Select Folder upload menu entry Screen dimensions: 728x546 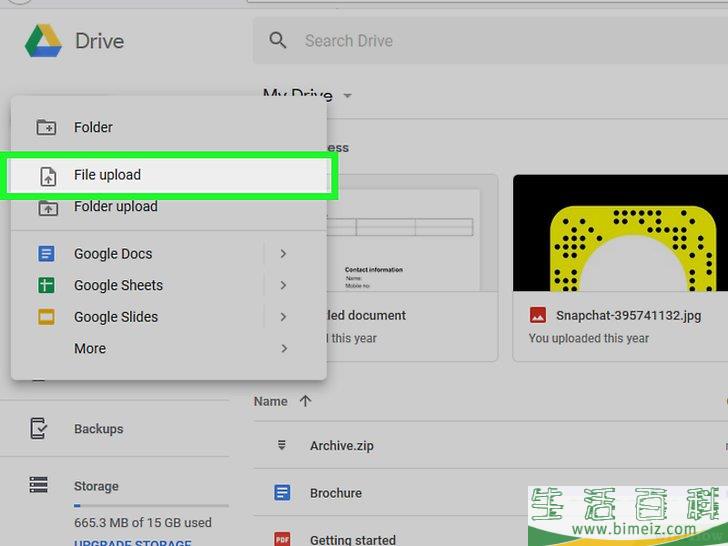coord(169,207)
